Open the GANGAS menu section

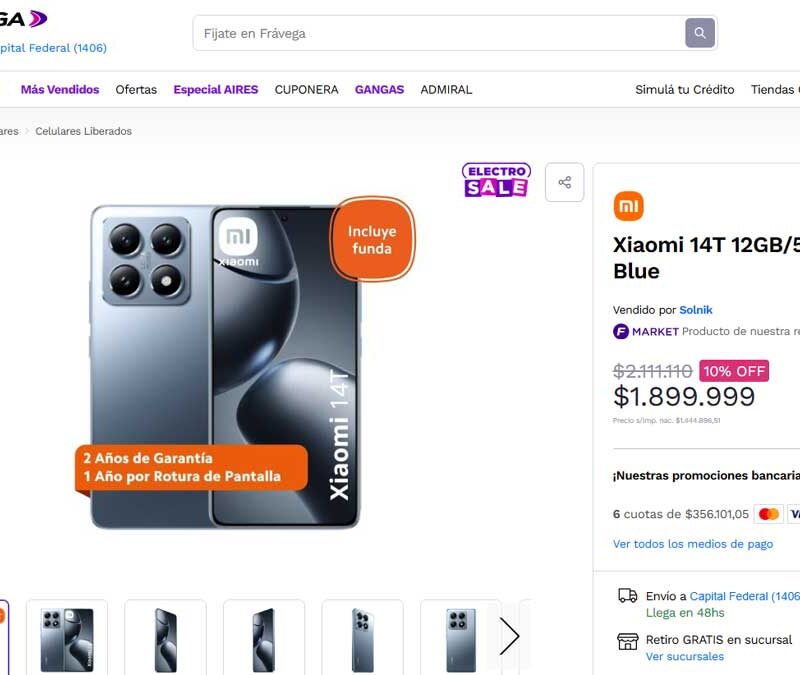[379, 89]
